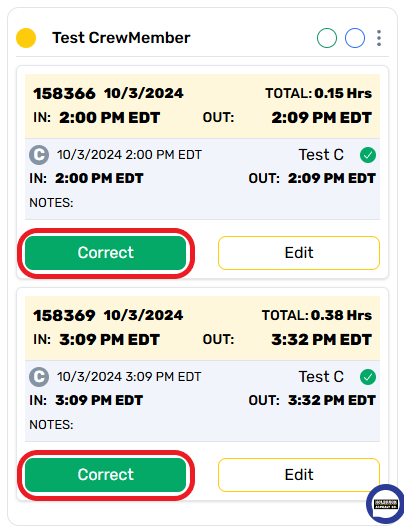This screenshot has width=404, height=529.
Task: Click the Test C label on the 3:09 PM entry
Action: [x=321, y=377]
